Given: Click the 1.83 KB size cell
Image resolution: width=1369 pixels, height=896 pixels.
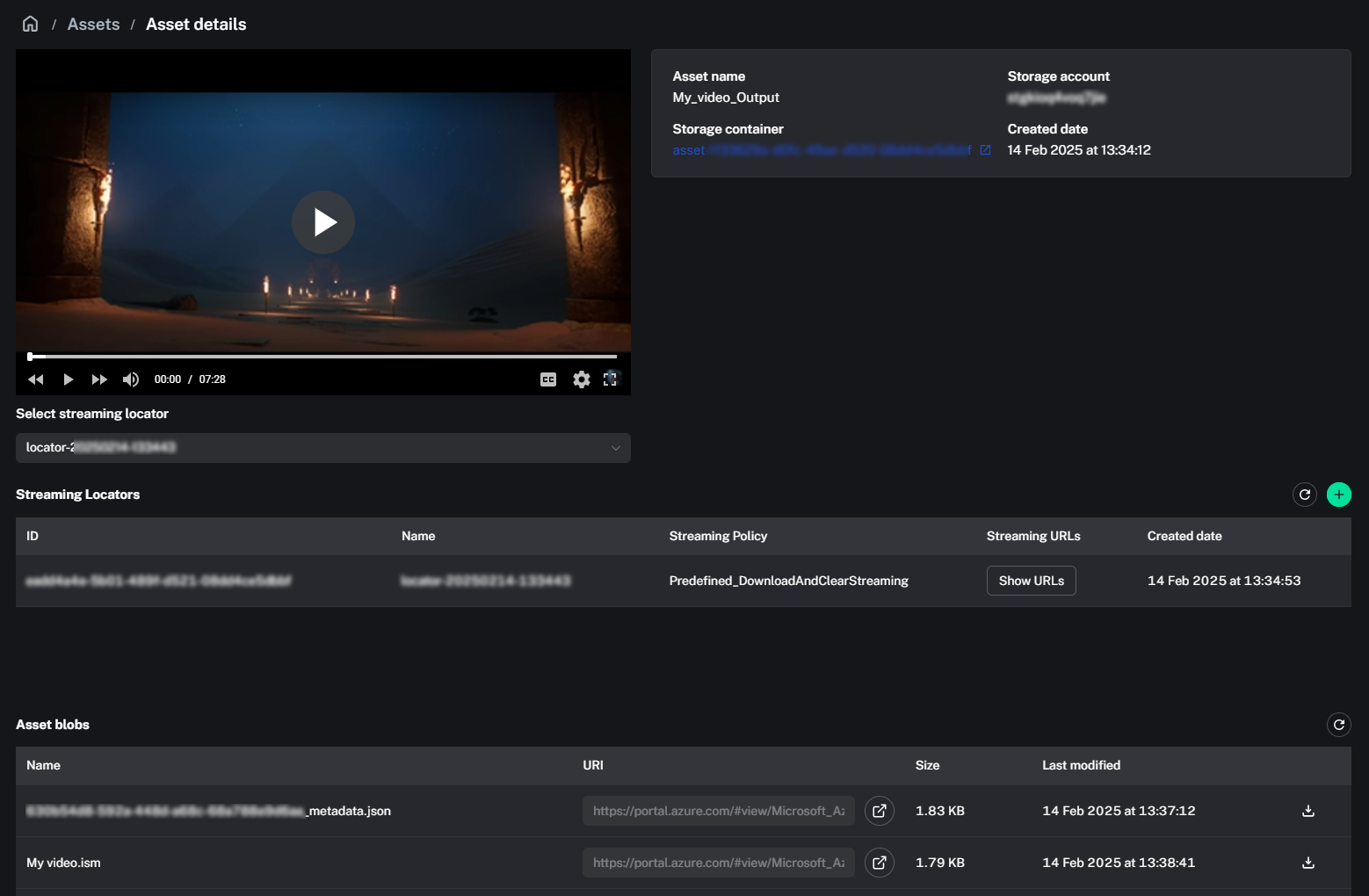Looking at the screenshot, I should 940,811.
